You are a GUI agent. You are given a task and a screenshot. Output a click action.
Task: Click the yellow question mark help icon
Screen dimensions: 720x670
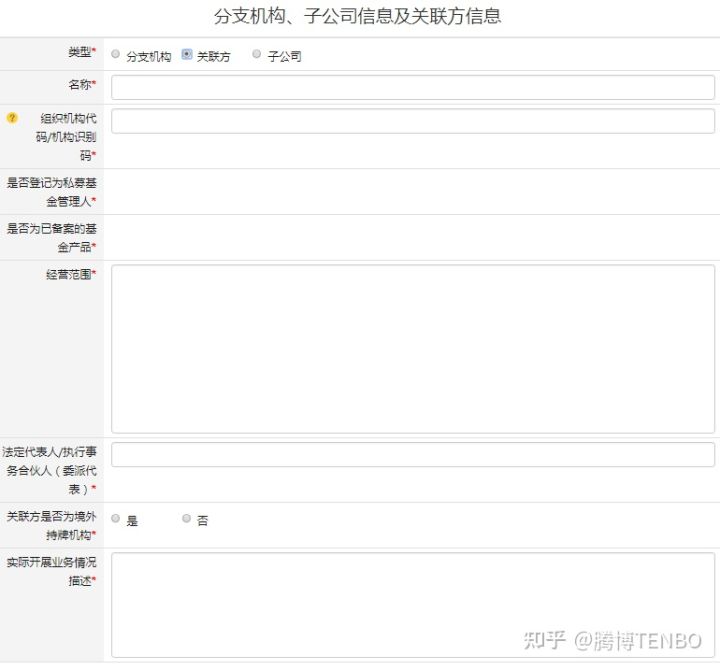click(12, 118)
